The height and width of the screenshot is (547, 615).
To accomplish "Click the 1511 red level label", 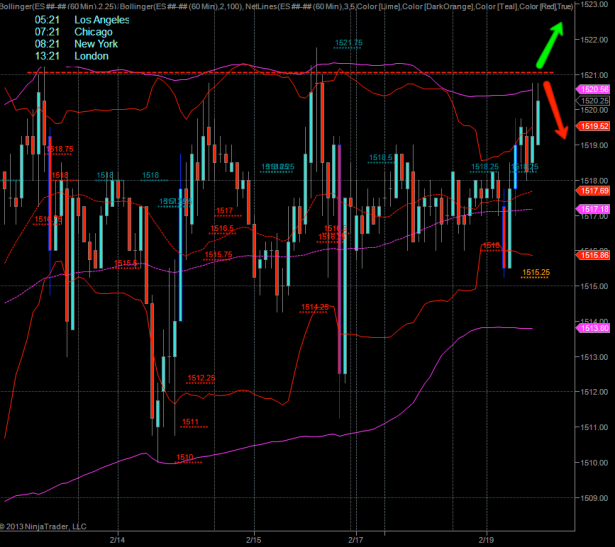I will [x=190, y=422].
